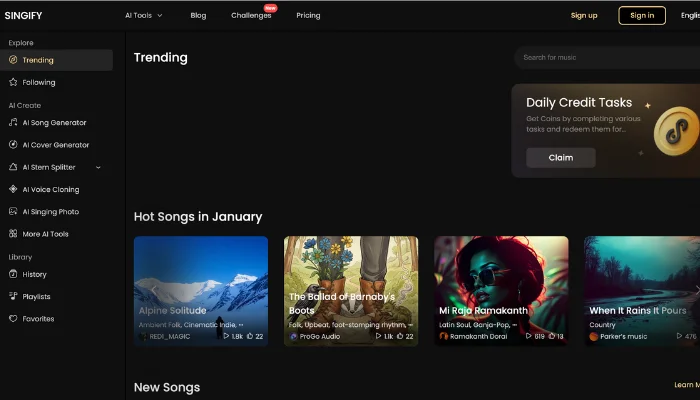
Task: Open the AI Singing Photo icon
Action: pyautogui.click(x=13, y=212)
